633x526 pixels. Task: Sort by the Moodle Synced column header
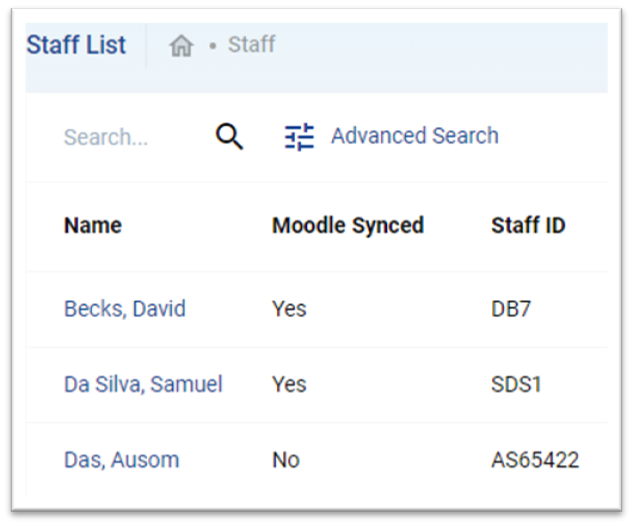pyautogui.click(x=348, y=225)
